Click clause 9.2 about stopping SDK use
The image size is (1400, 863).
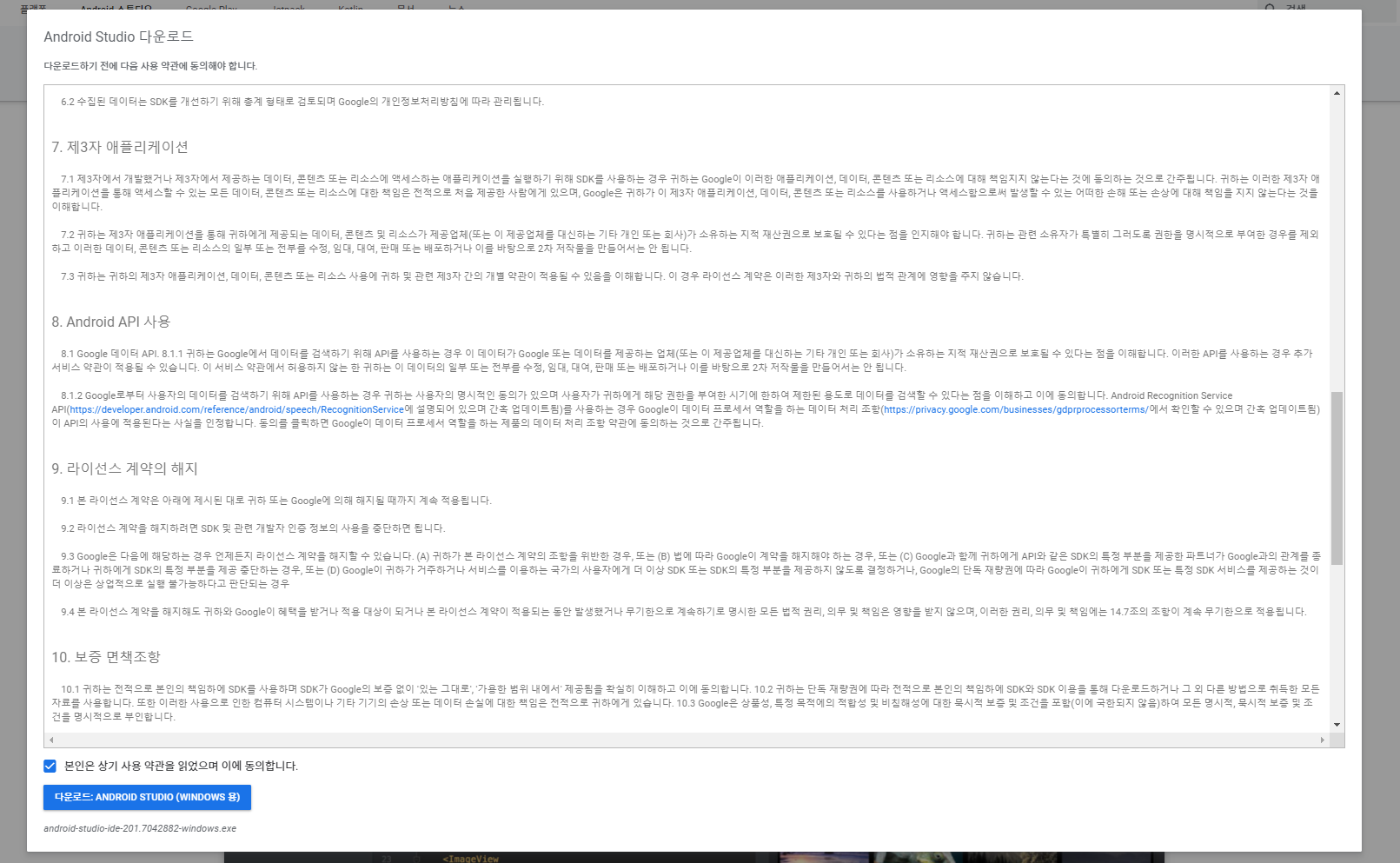click(253, 528)
